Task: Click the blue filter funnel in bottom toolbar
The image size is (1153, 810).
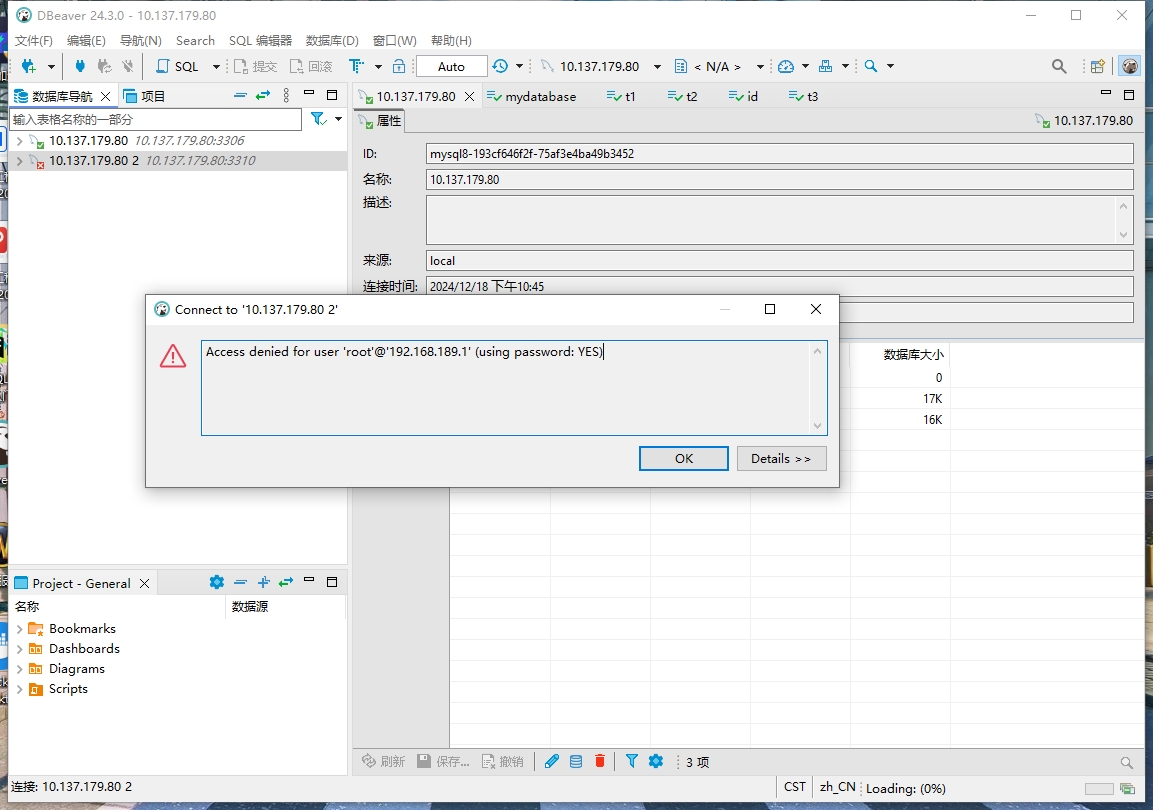Action: coord(632,761)
